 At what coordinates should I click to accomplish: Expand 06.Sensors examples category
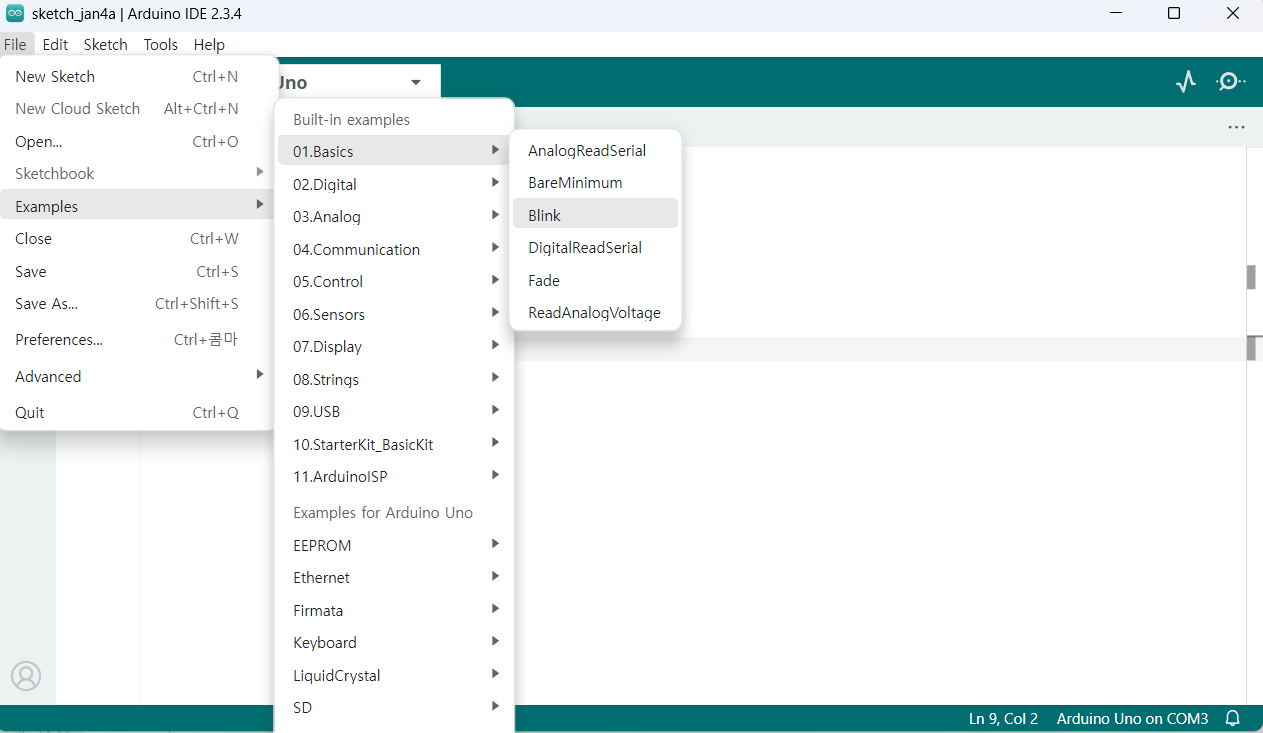pos(394,314)
